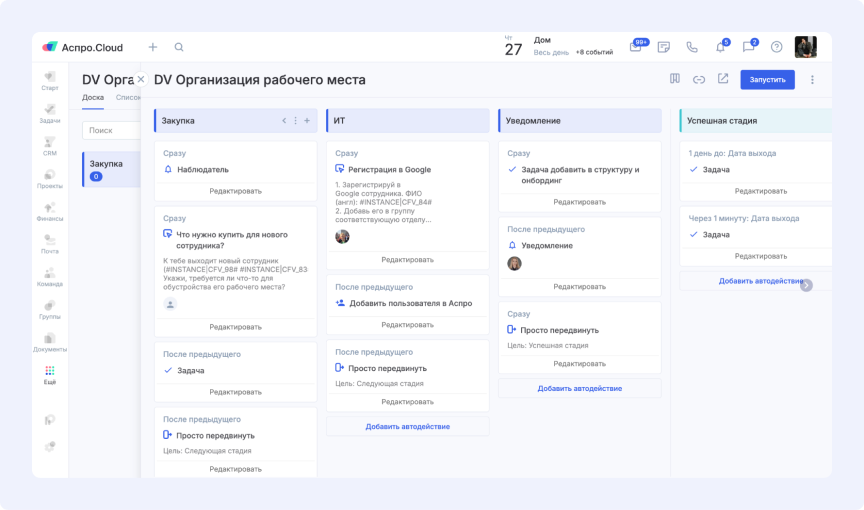Open three-dot menu next to Запустить

[812, 80]
